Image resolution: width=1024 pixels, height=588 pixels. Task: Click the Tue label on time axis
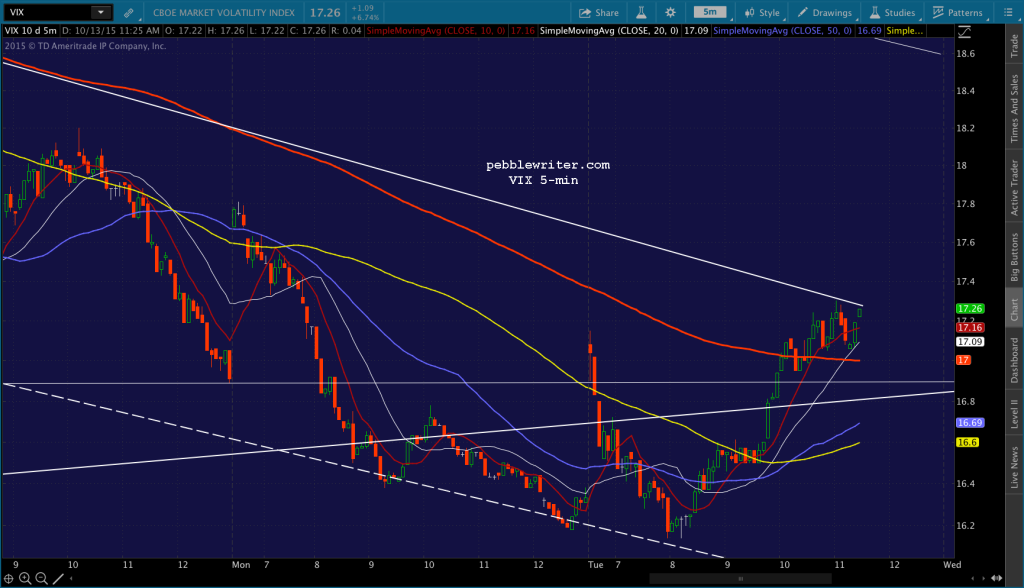coord(596,564)
